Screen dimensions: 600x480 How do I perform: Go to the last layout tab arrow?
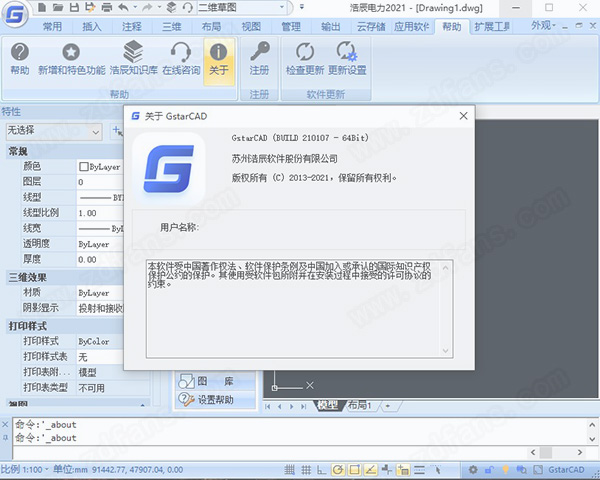coord(303,407)
